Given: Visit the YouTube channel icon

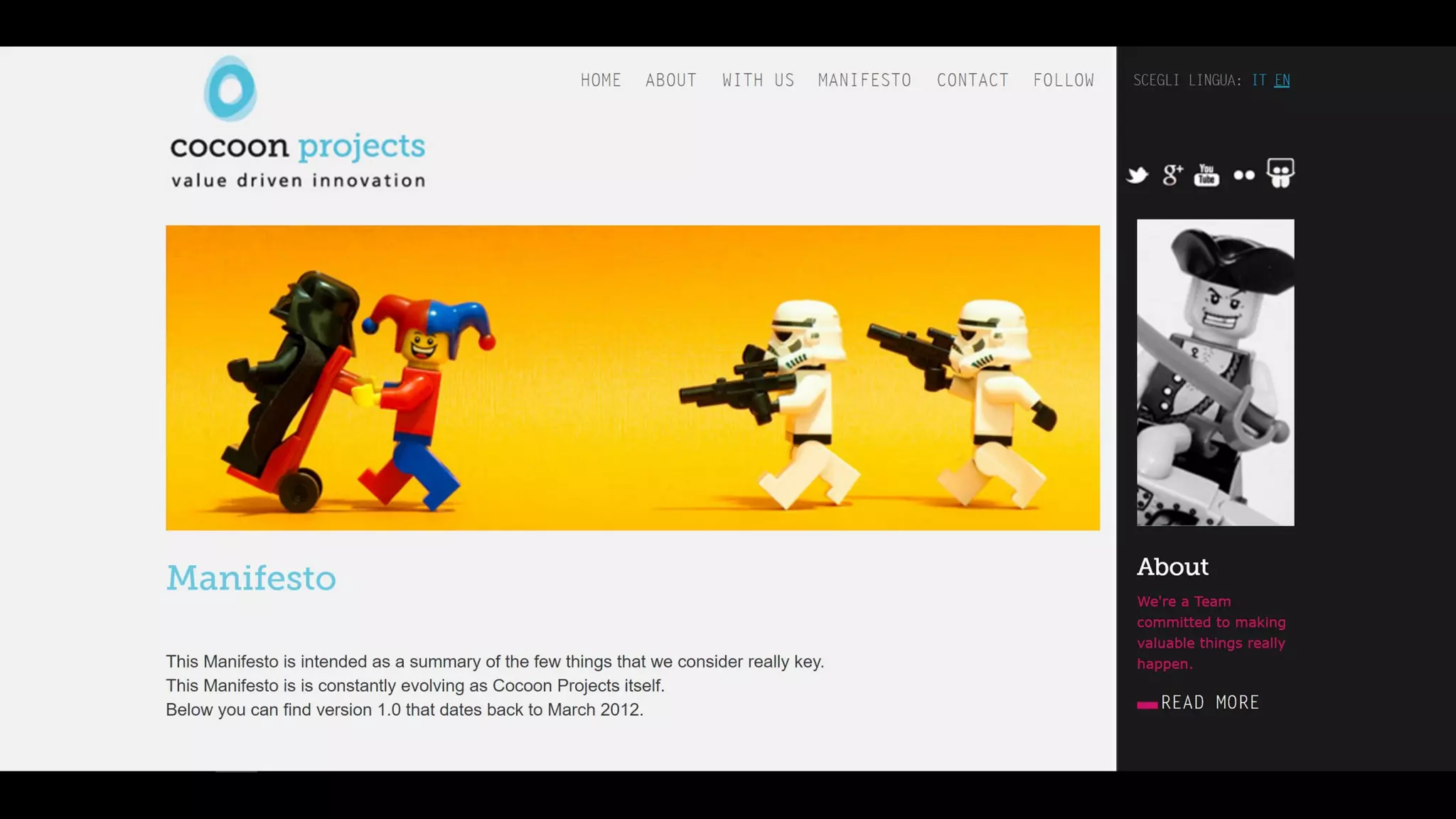Looking at the screenshot, I should [1206, 175].
